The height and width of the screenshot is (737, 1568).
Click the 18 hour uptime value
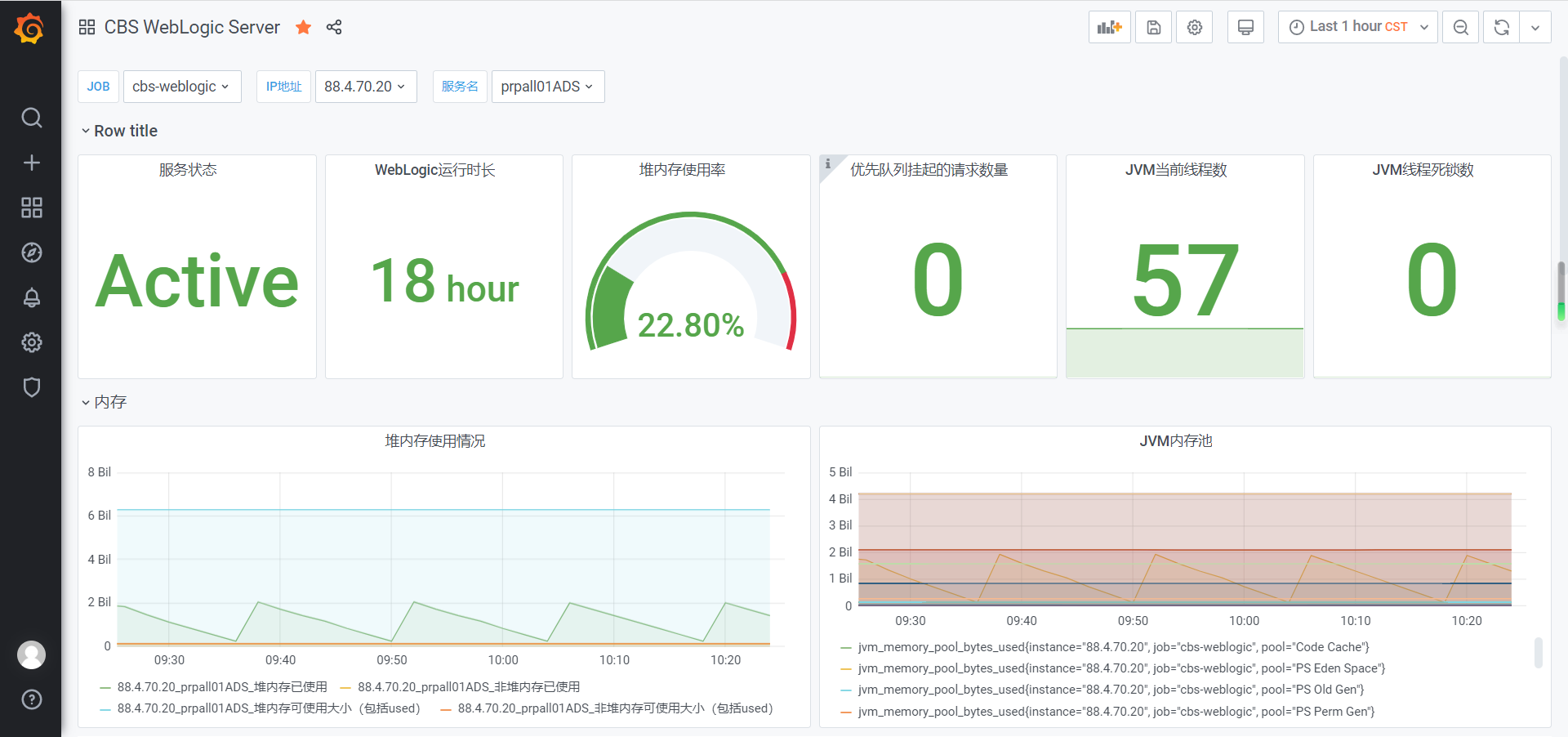pyautogui.click(x=444, y=281)
